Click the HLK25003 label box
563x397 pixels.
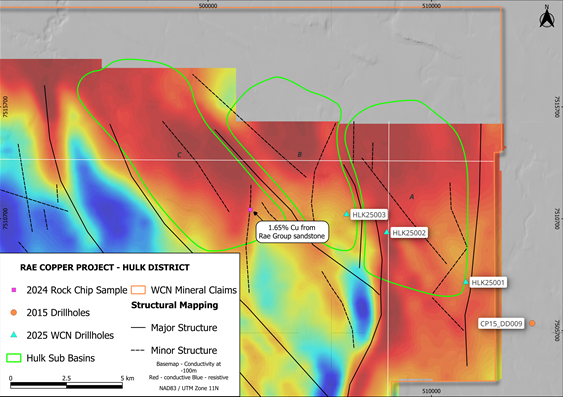coord(369,215)
